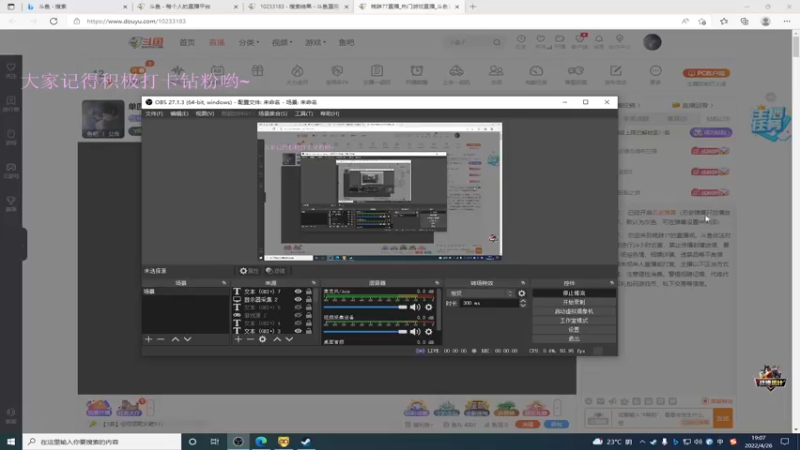
Task: Open 麦克风/Aux audio settings gear
Action: pos(429,307)
